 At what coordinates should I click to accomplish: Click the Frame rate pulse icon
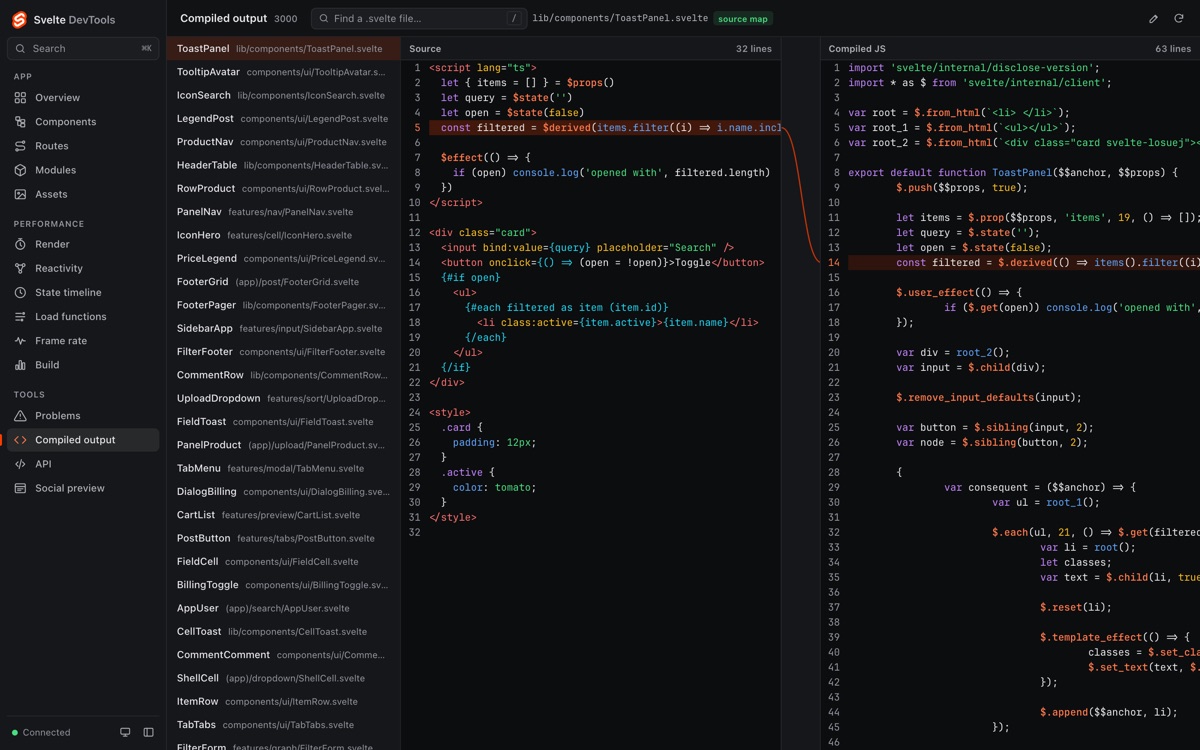tap(20, 341)
